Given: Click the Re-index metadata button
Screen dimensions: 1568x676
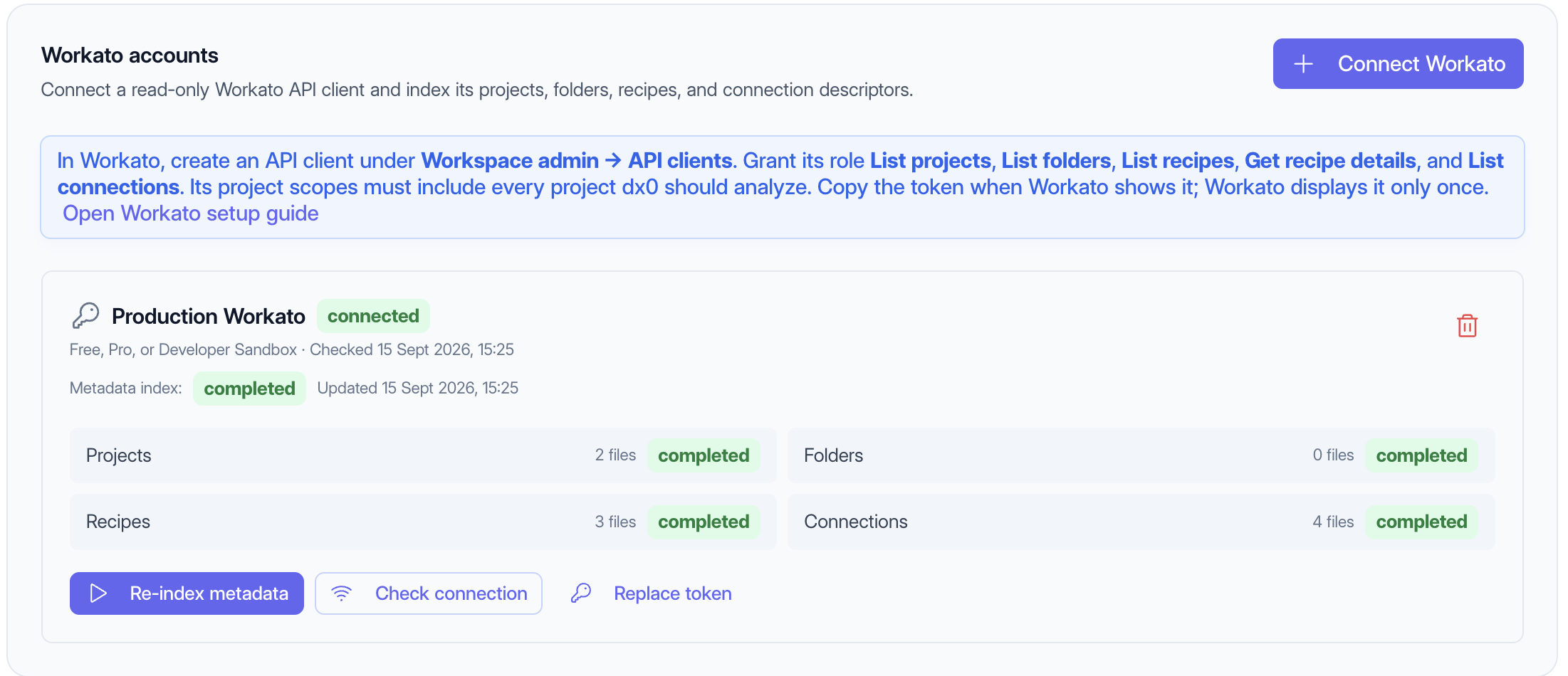Looking at the screenshot, I should click(x=187, y=593).
